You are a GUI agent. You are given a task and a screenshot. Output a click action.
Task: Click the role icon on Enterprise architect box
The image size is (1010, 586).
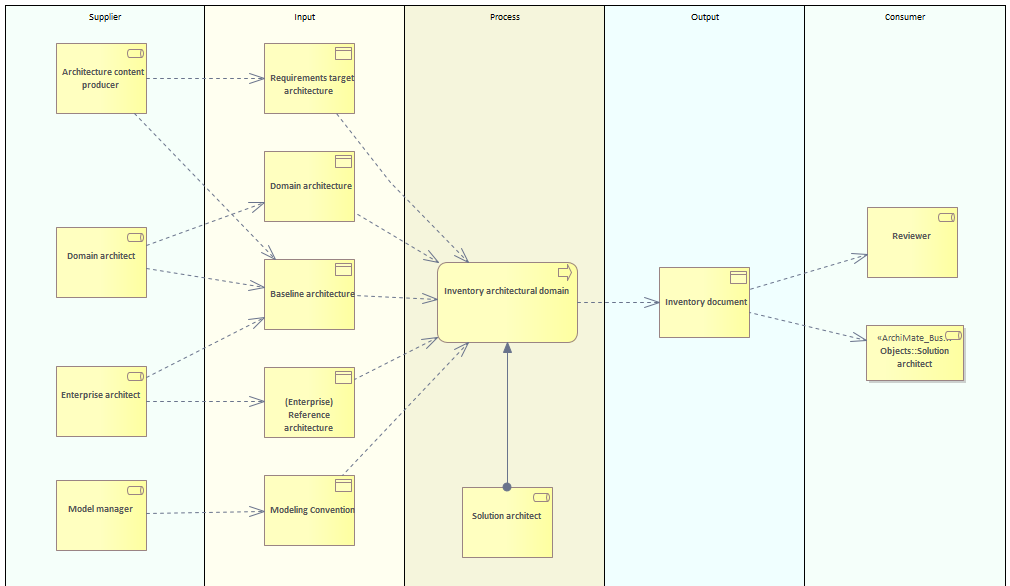pos(134,376)
